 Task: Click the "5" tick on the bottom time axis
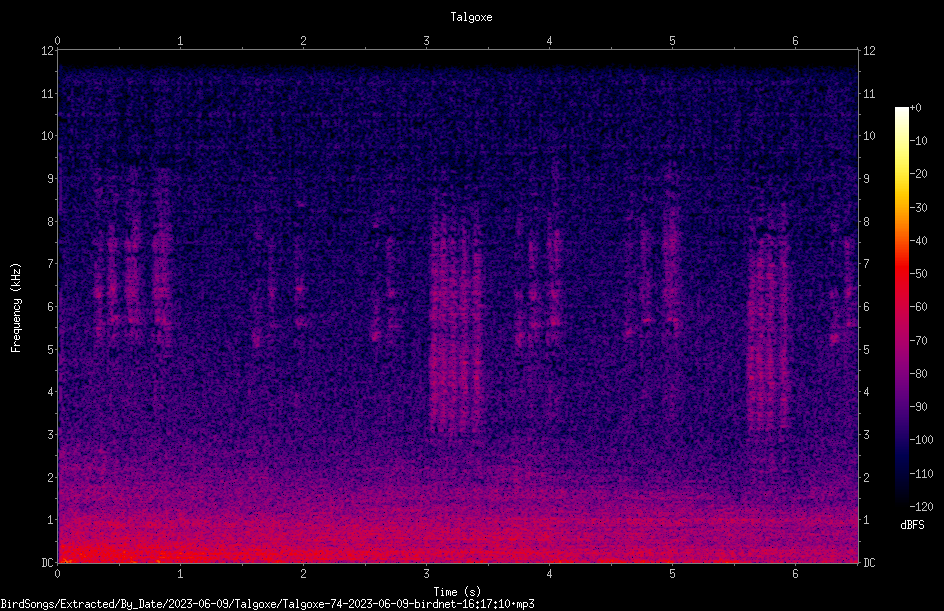(x=672, y=574)
